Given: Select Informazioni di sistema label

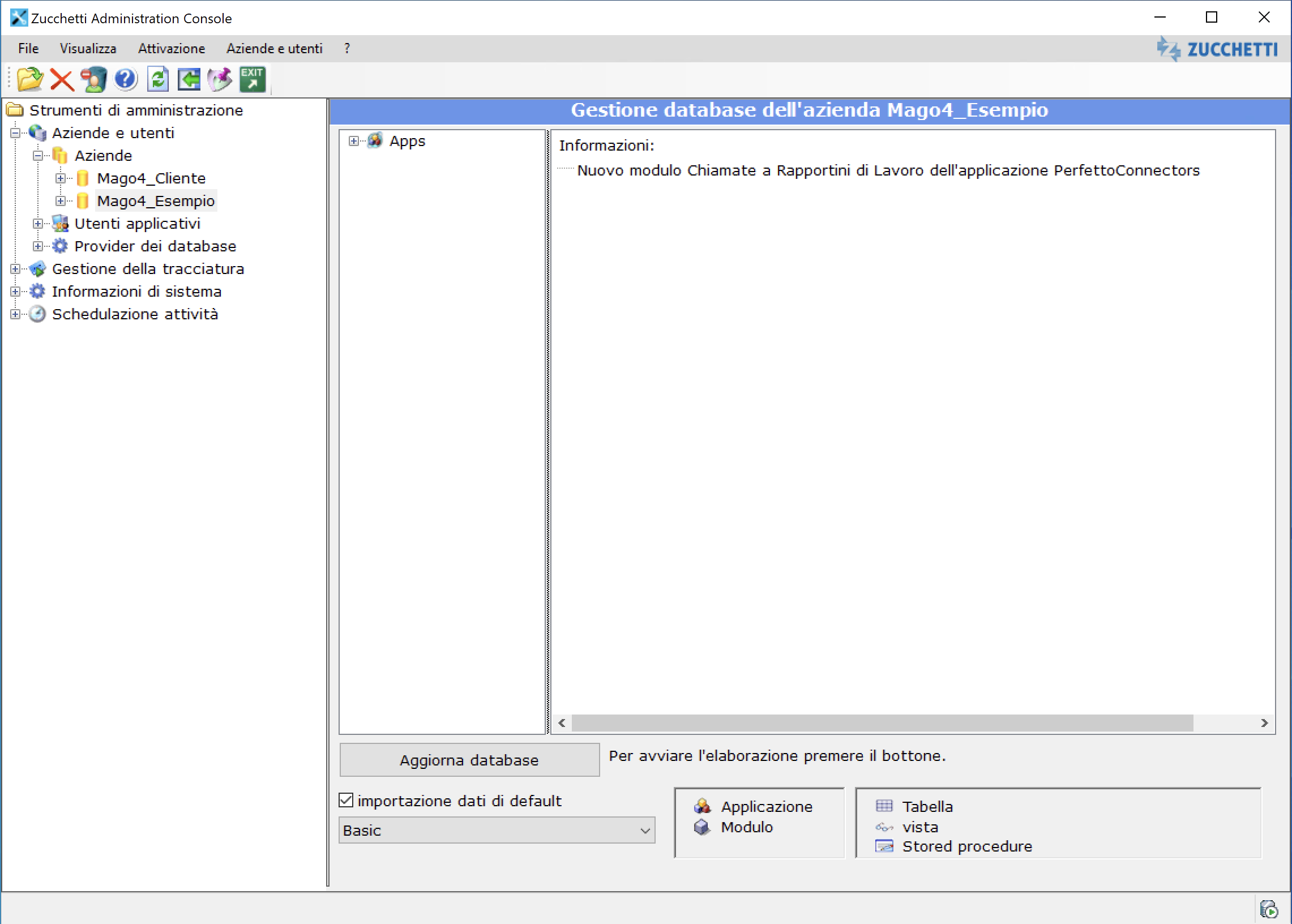Looking at the screenshot, I should click(136, 292).
